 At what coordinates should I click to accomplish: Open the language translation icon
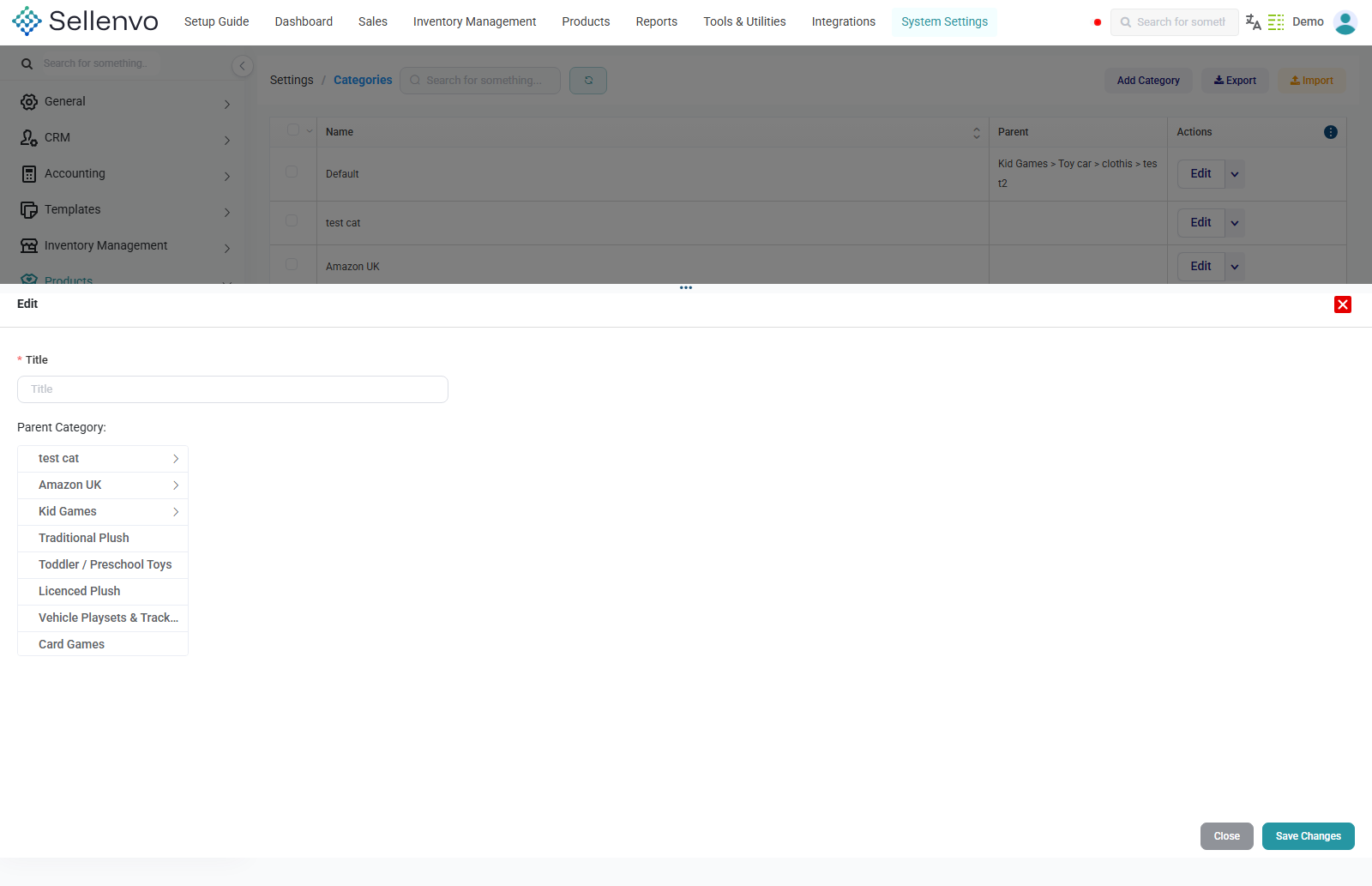click(x=1253, y=22)
